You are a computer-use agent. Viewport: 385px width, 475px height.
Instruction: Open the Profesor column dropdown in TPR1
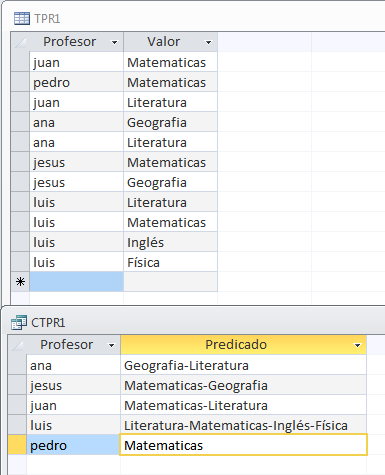pyautogui.click(x=114, y=42)
